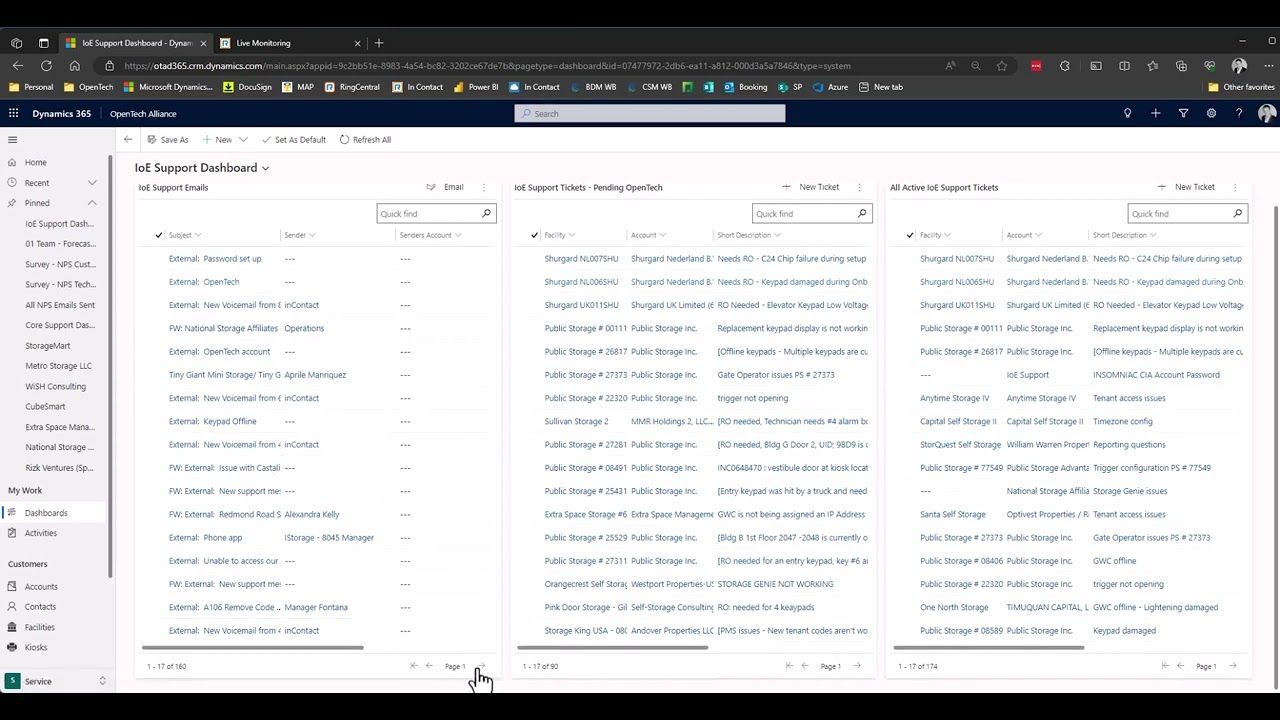
Task: Collapse the Pinned section chevron
Action: [x=92, y=203]
